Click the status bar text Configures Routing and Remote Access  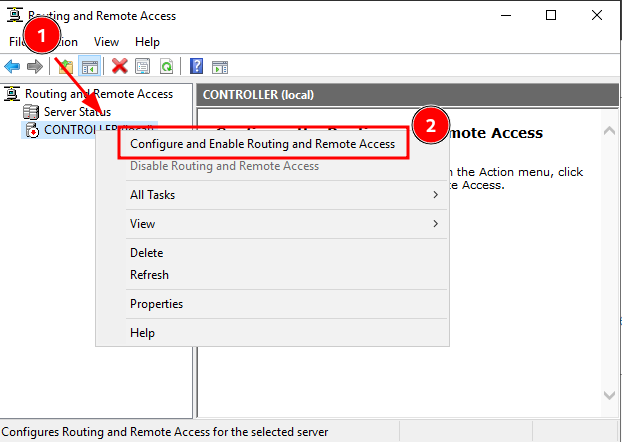coord(165,432)
